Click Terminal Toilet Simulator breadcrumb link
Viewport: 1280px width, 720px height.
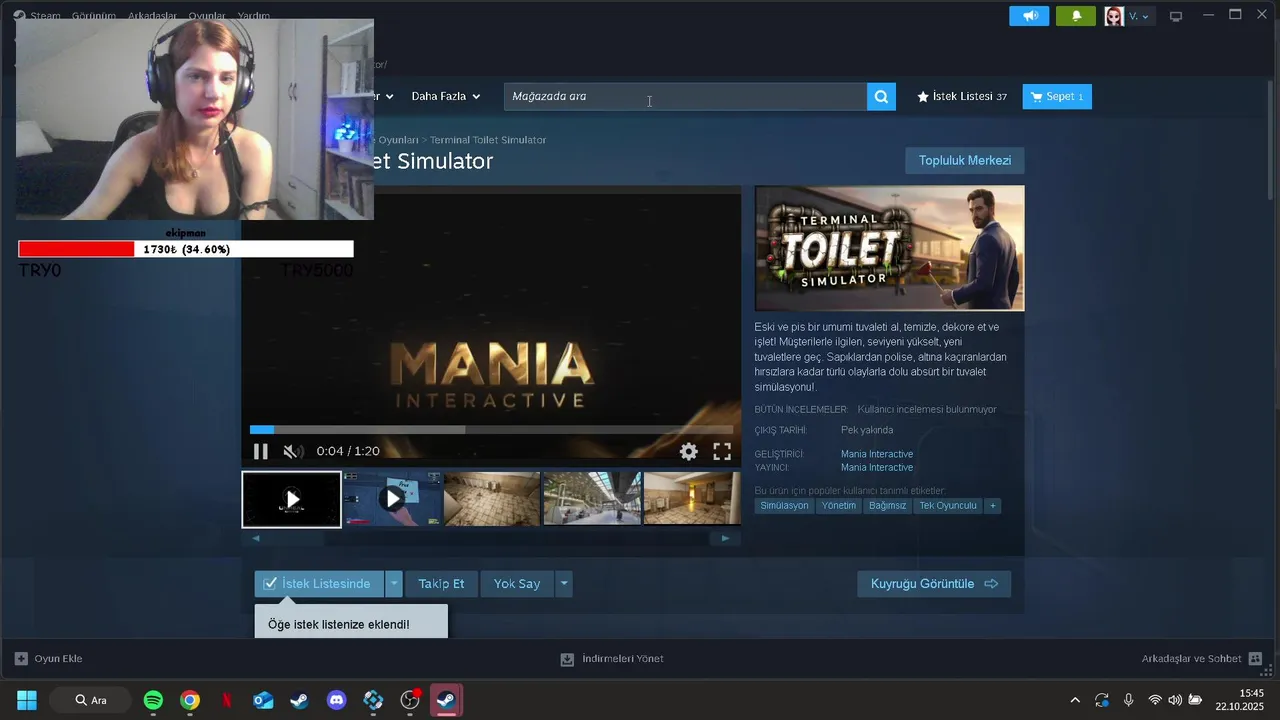(x=488, y=140)
